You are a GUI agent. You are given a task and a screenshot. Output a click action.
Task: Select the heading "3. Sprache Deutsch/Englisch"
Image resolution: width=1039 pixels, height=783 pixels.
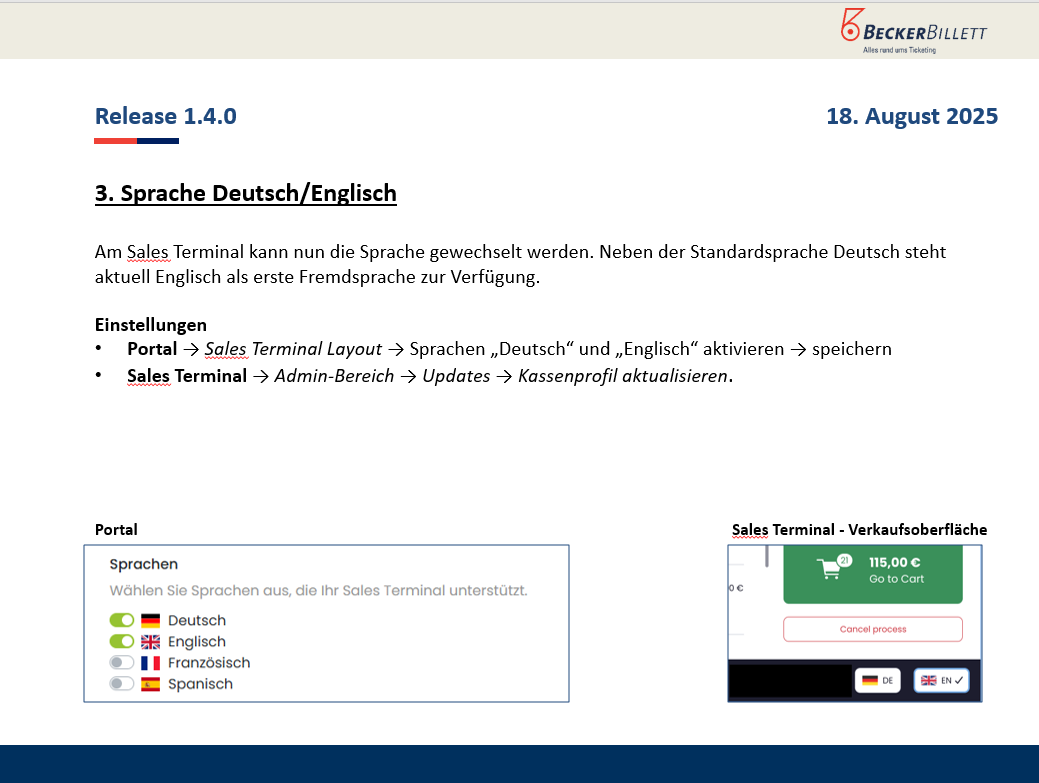pos(246,193)
